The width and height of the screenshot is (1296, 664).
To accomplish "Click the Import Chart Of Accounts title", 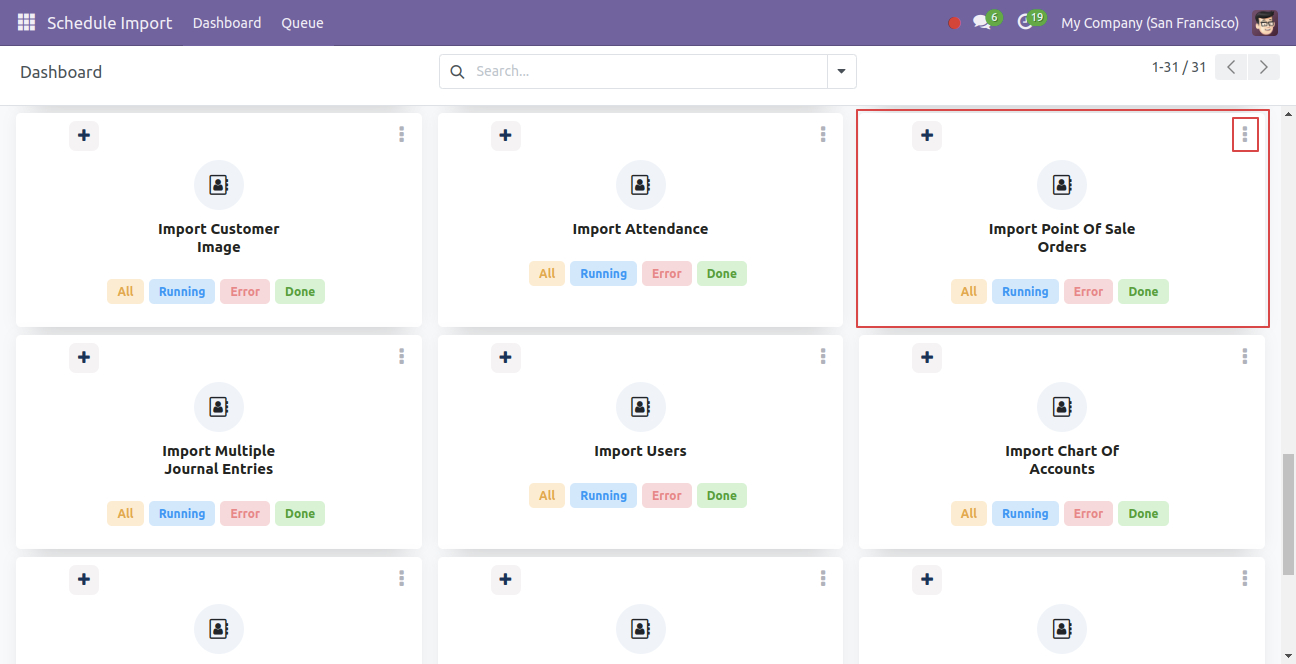I will click(x=1062, y=460).
